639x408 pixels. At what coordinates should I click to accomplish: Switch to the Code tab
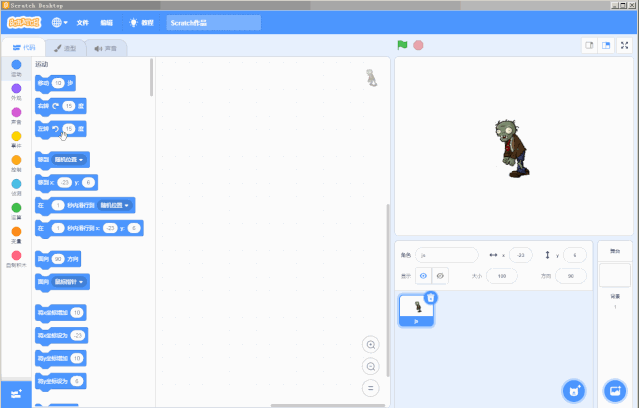[24, 48]
